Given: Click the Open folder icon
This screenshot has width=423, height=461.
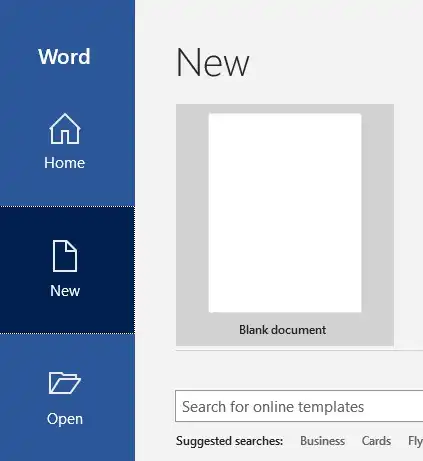Looking at the screenshot, I should point(65,383).
